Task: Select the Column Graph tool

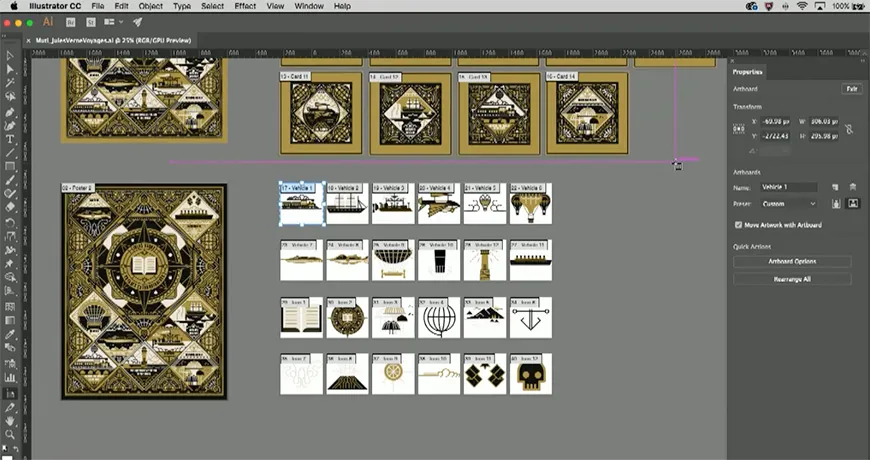Action: (10, 377)
